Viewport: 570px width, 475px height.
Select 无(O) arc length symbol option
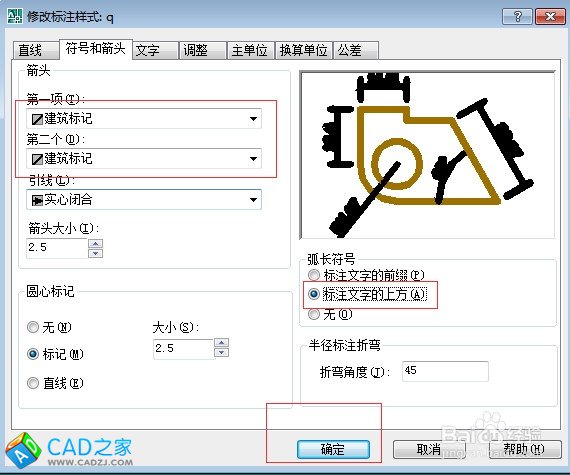click(x=314, y=314)
